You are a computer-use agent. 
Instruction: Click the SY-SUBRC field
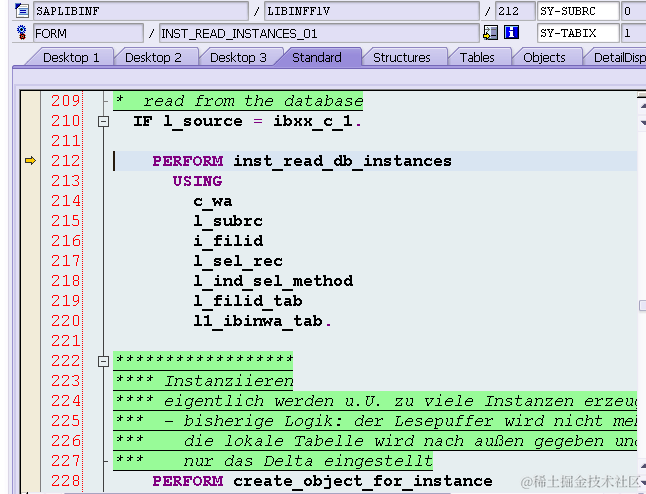tap(578, 11)
